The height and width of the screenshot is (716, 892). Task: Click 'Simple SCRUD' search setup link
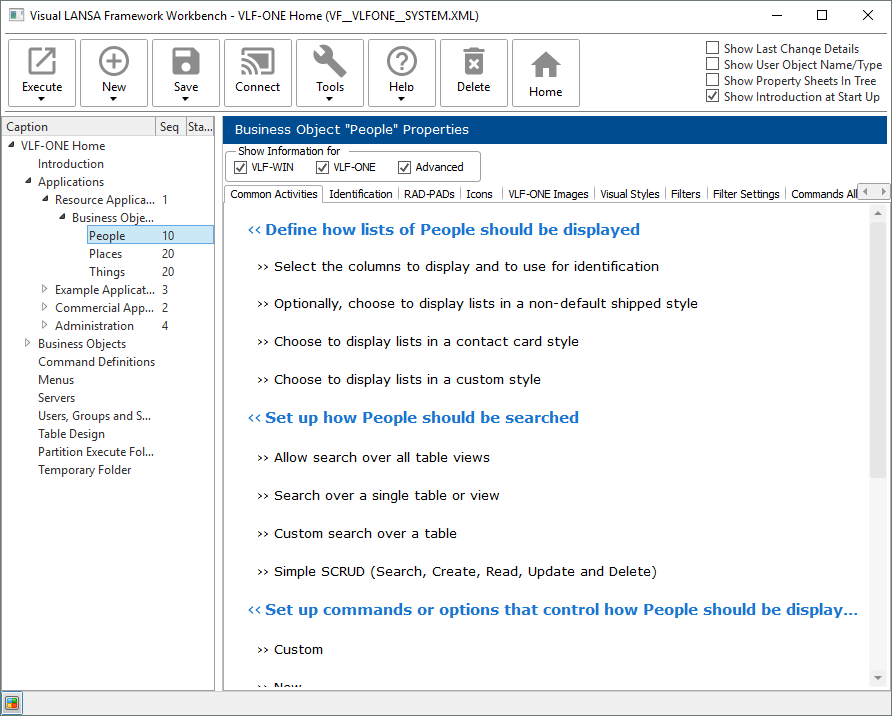464,572
